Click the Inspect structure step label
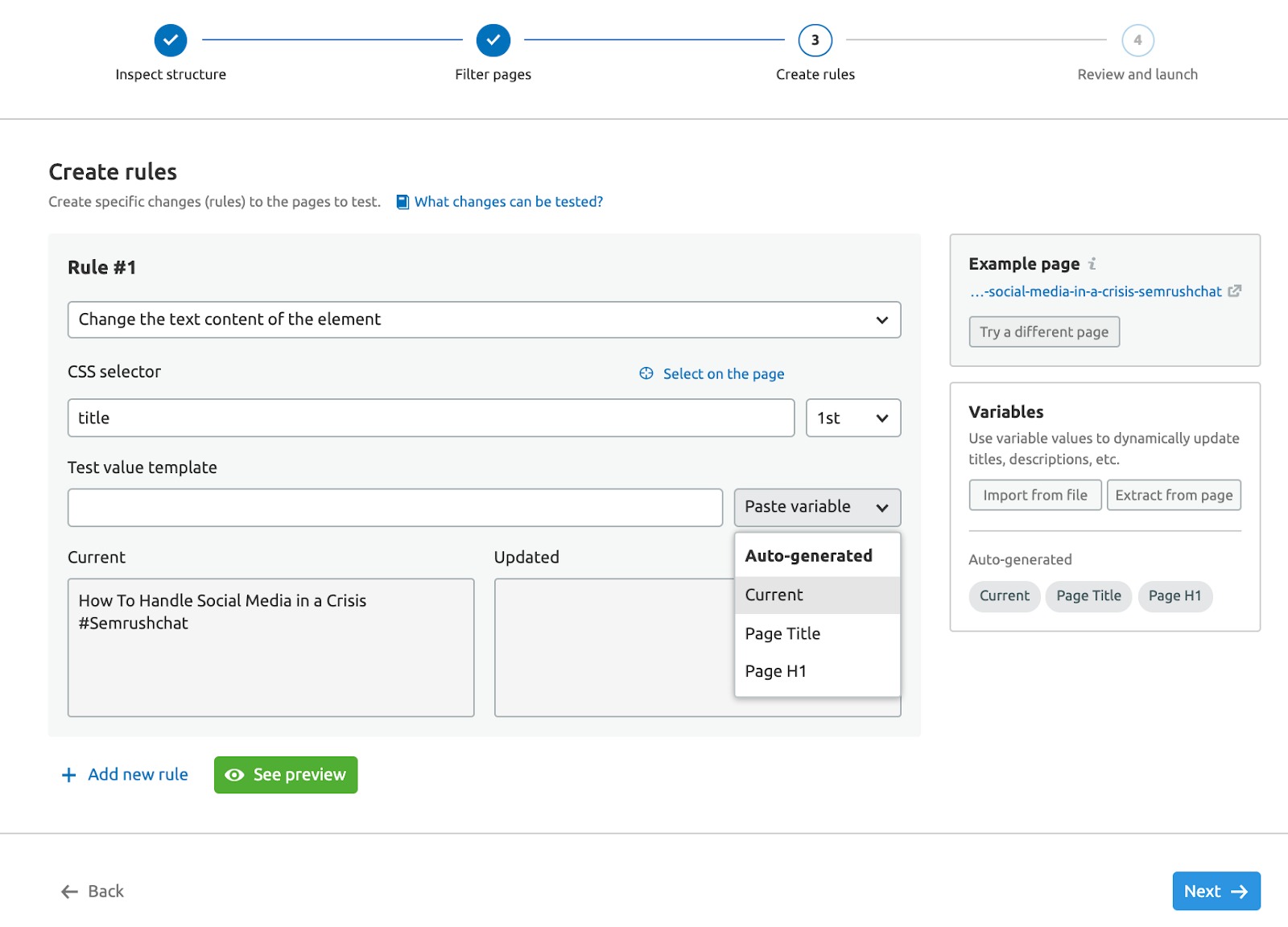The width and height of the screenshot is (1288, 927). [x=171, y=75]
